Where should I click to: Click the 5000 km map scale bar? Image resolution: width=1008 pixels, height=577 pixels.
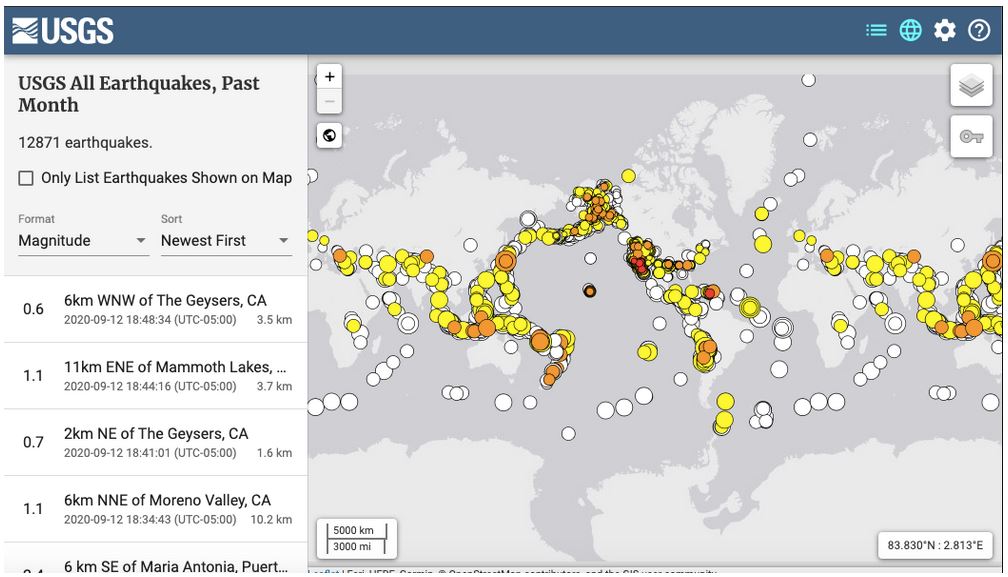[357, 531]
